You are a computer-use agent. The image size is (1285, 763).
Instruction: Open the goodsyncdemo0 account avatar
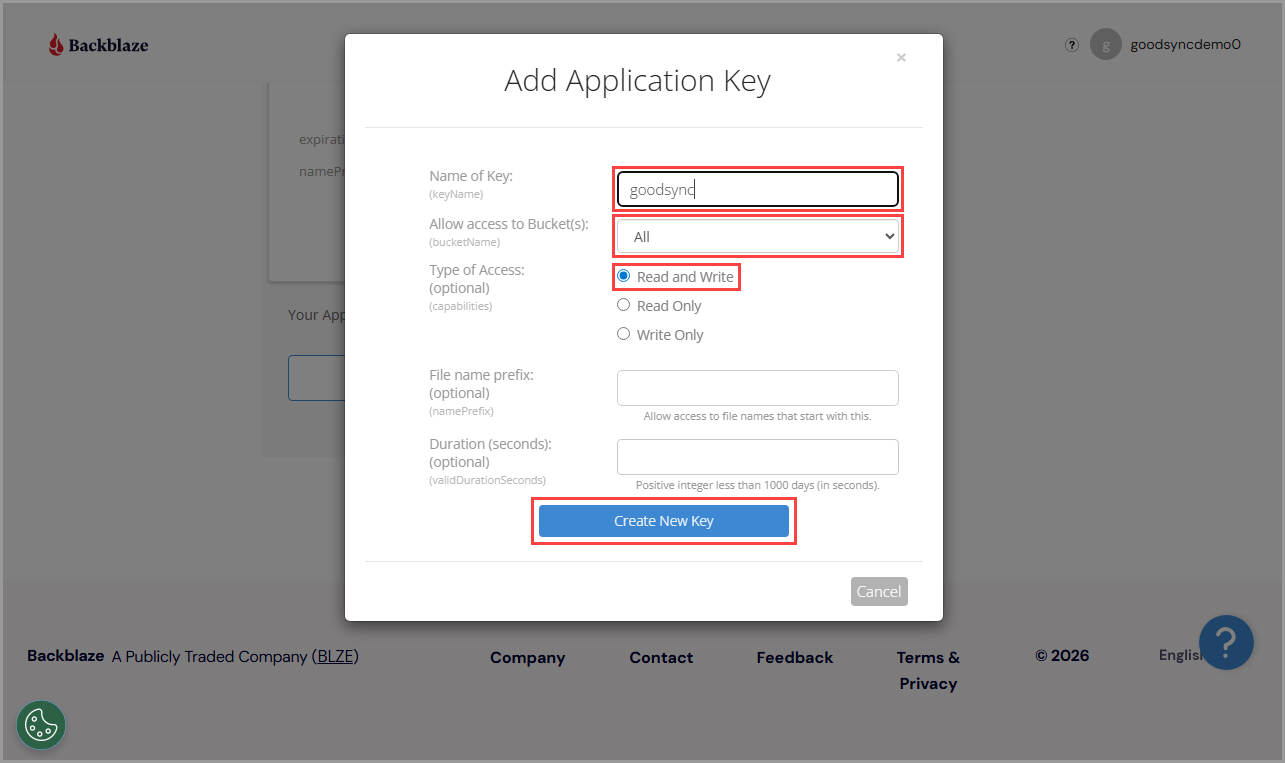[x=1105, y=44]
